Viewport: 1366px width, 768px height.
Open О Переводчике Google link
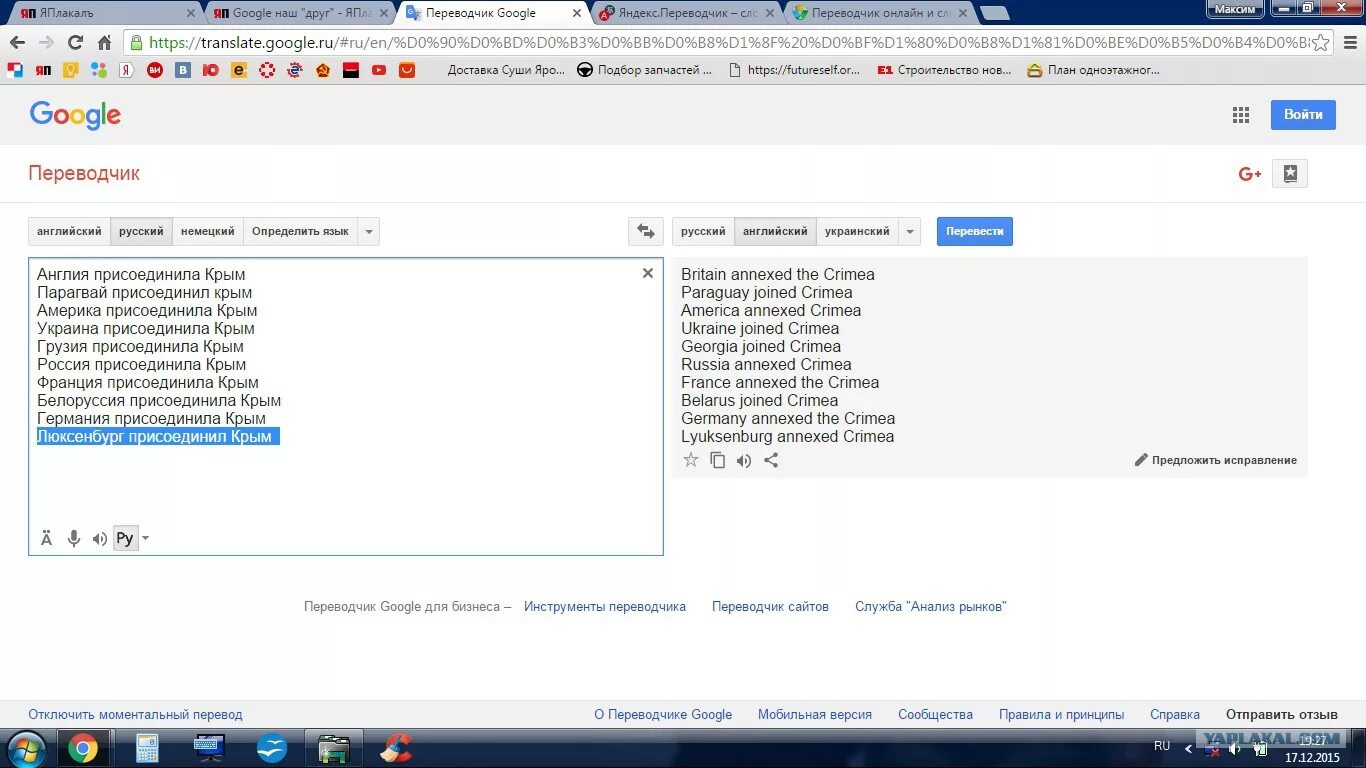coord(663,714)
